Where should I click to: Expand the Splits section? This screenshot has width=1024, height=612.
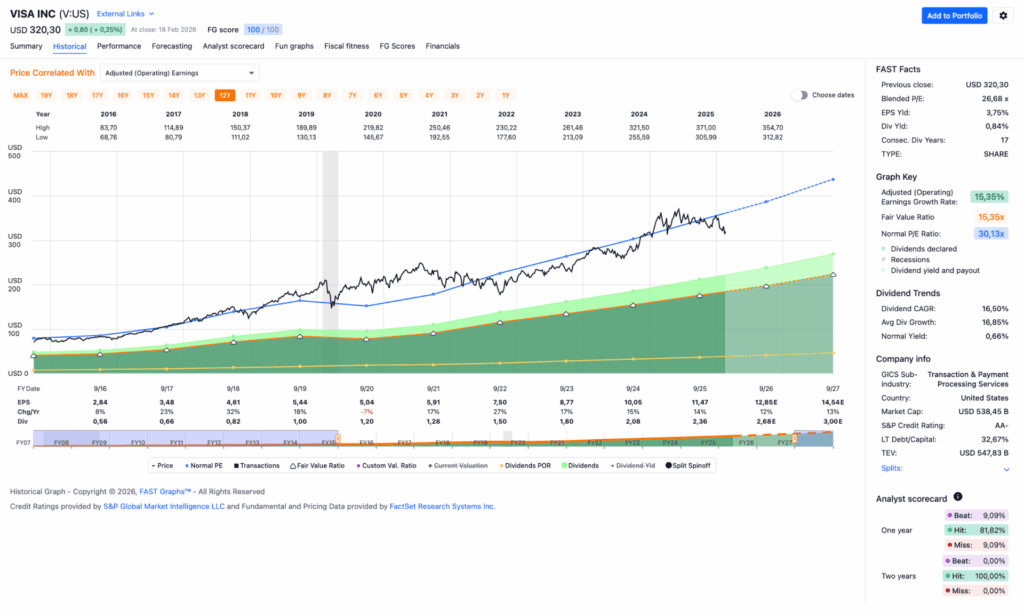[890, 468]
